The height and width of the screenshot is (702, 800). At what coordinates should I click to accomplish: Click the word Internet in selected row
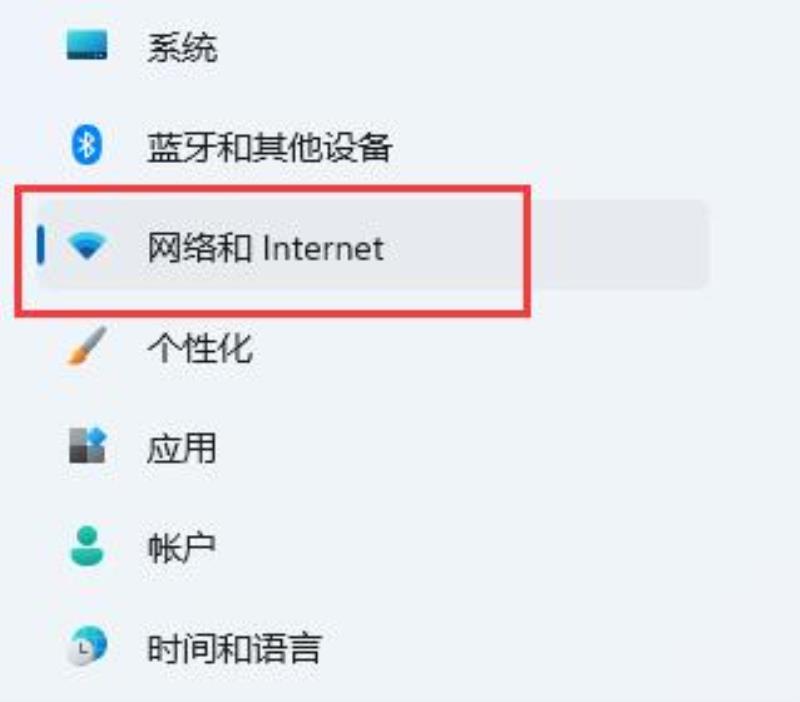pyautogui.click(x=323, y=249)
